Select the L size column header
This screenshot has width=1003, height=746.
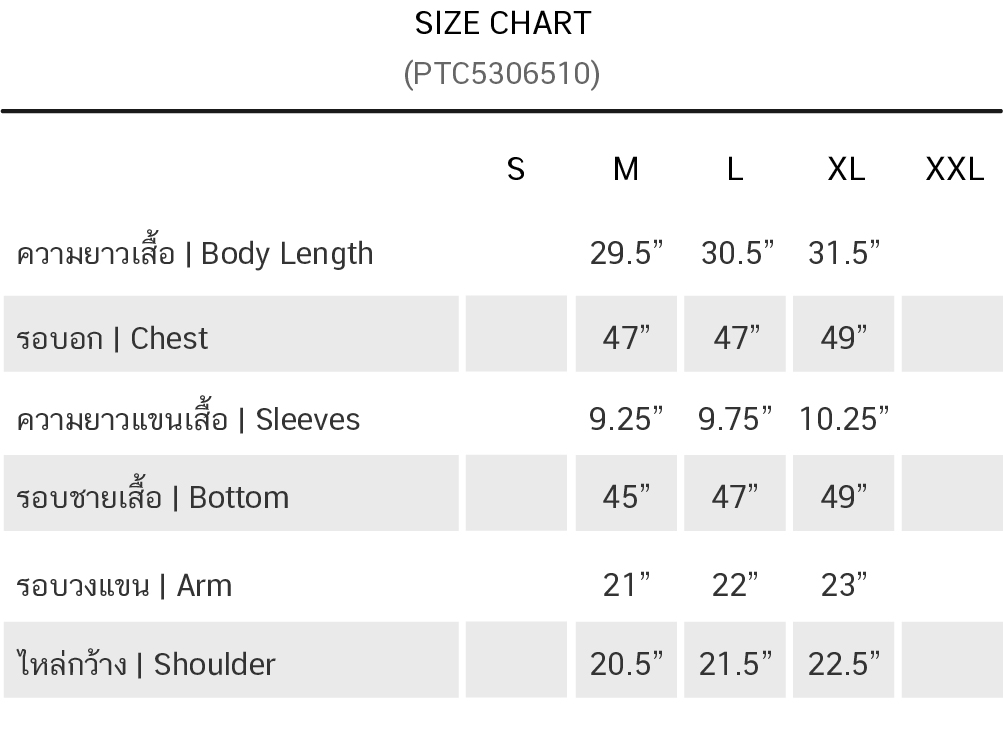pos(735,169)
